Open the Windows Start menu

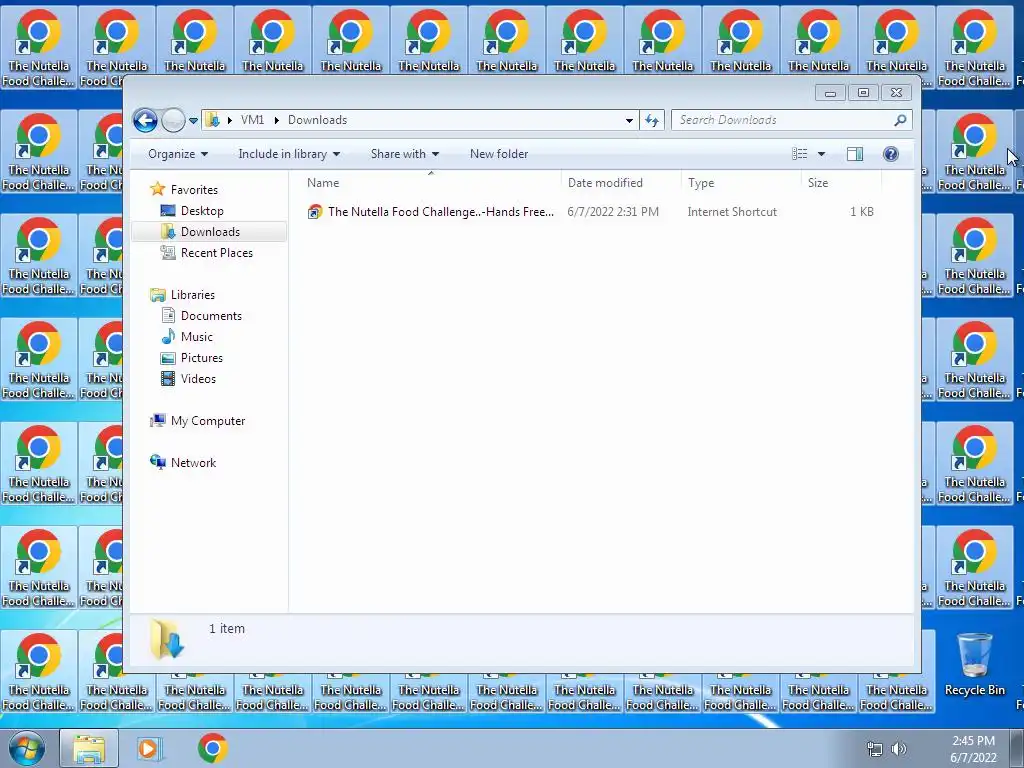[x=25, y=748]
